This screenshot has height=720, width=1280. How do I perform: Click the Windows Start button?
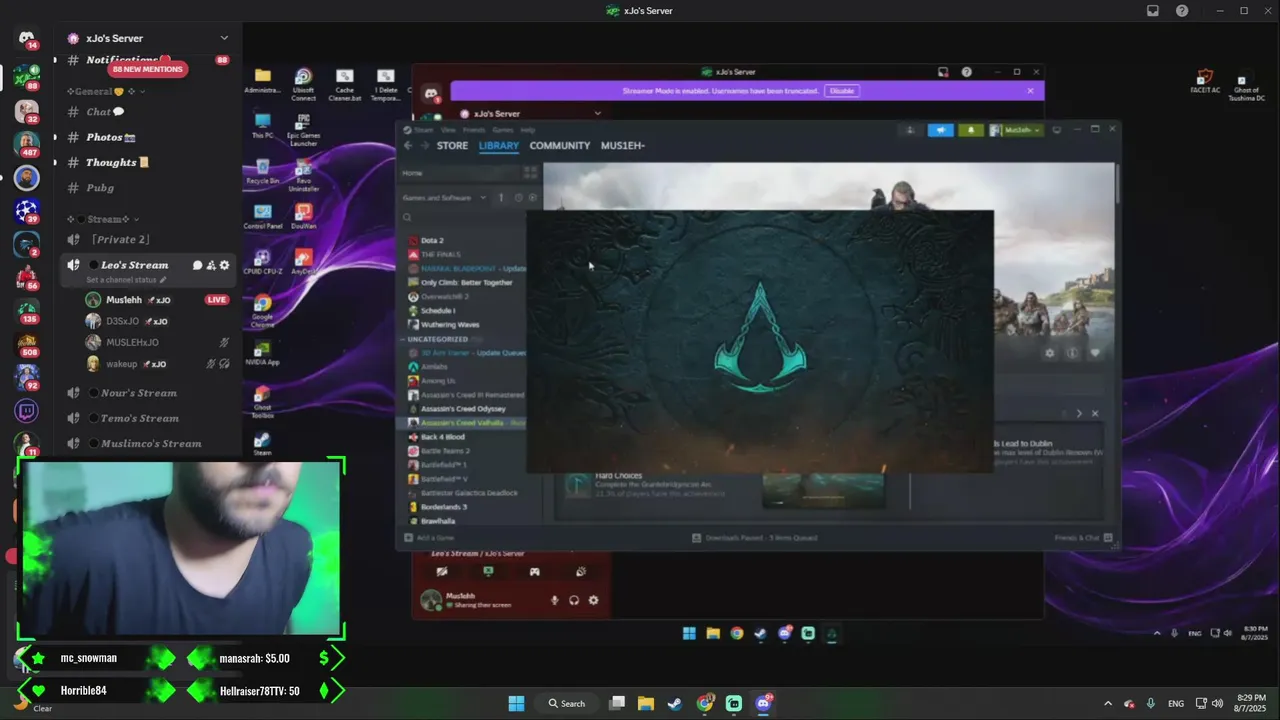point(516,703)
